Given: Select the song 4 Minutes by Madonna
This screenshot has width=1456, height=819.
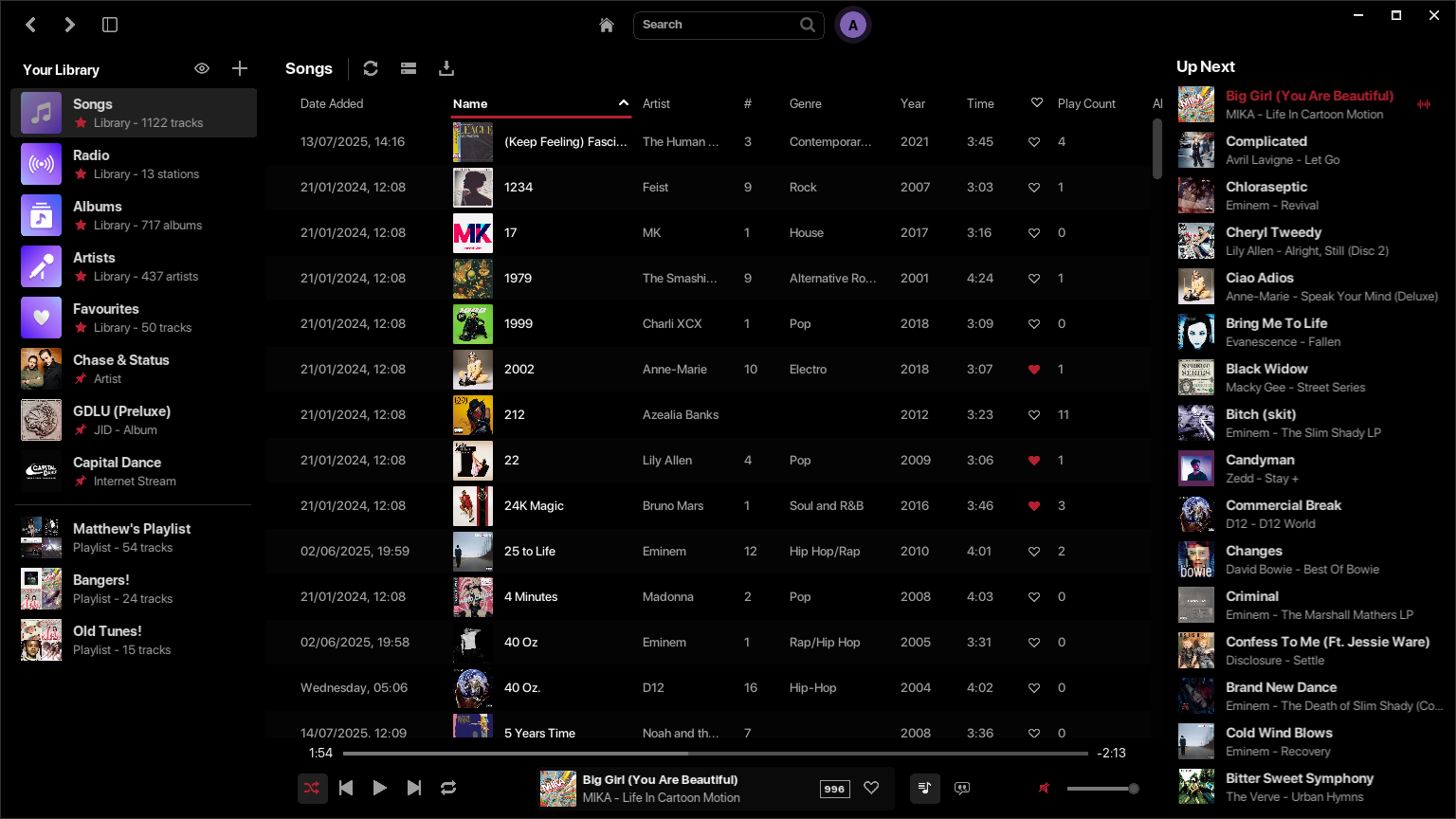Looking at the screenshot, I should pyautogui.click(x=708, y=597).
